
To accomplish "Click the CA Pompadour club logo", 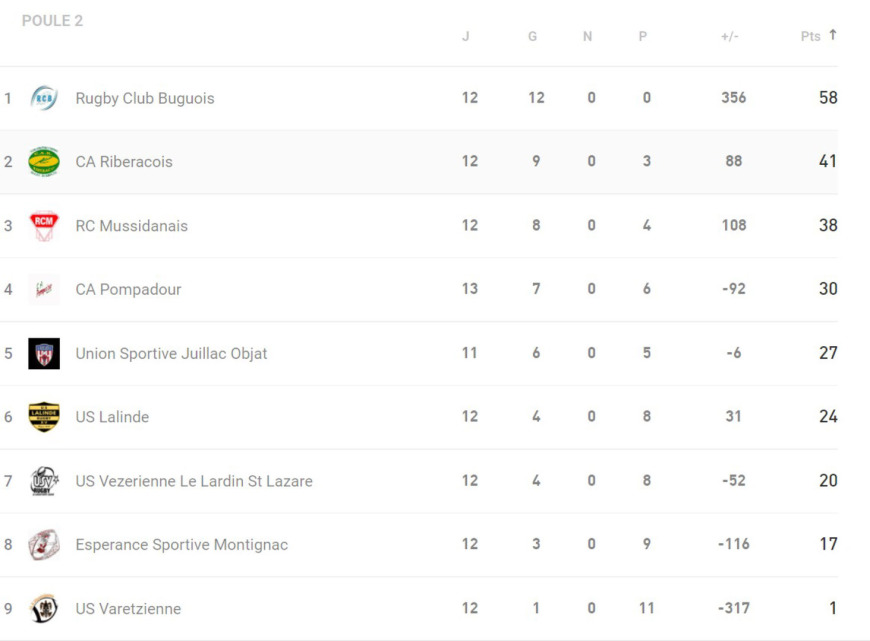I will (44, 289).
